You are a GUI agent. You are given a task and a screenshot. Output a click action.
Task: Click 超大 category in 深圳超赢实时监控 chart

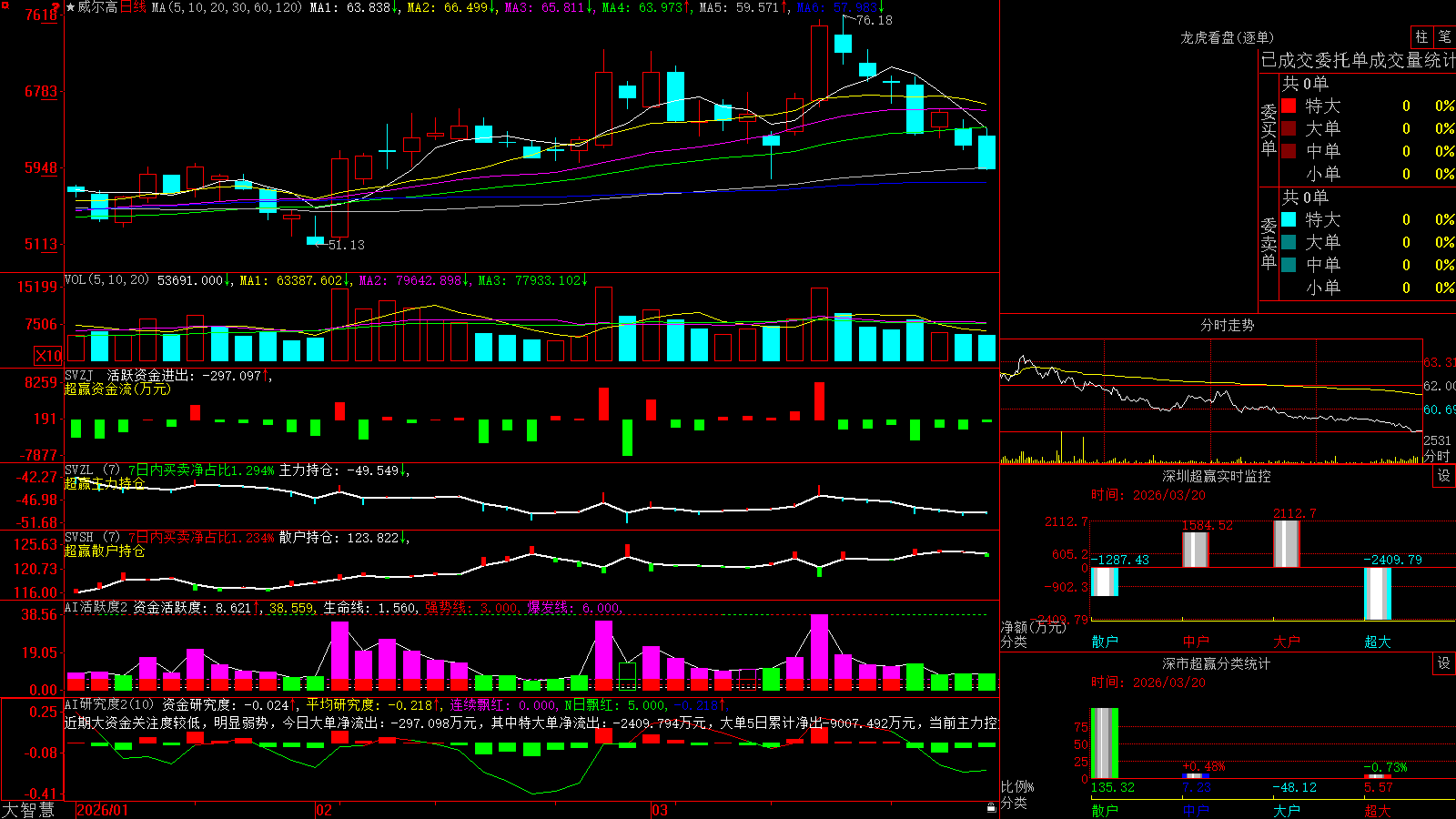1378,642
